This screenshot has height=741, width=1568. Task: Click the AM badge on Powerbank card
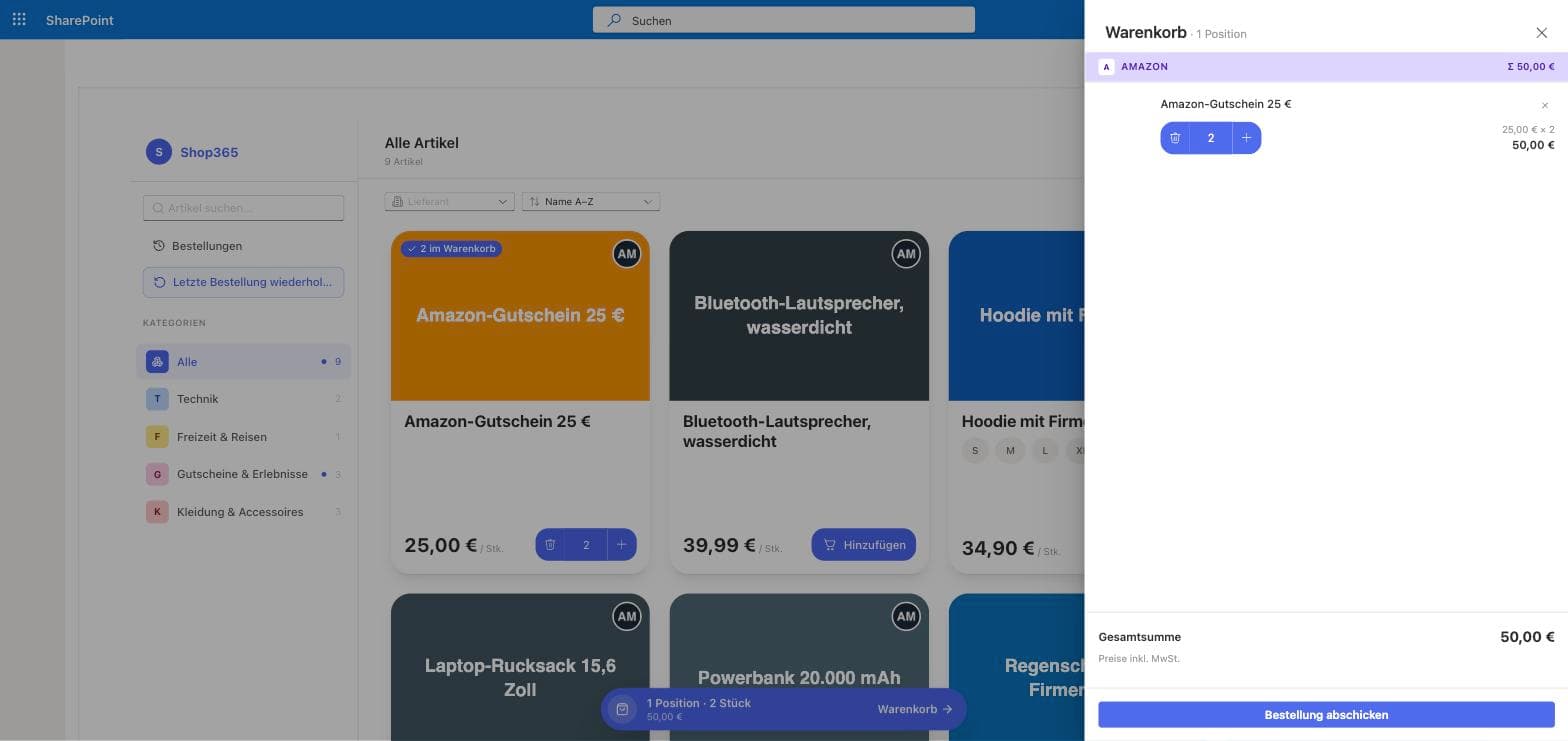point(905,617)
